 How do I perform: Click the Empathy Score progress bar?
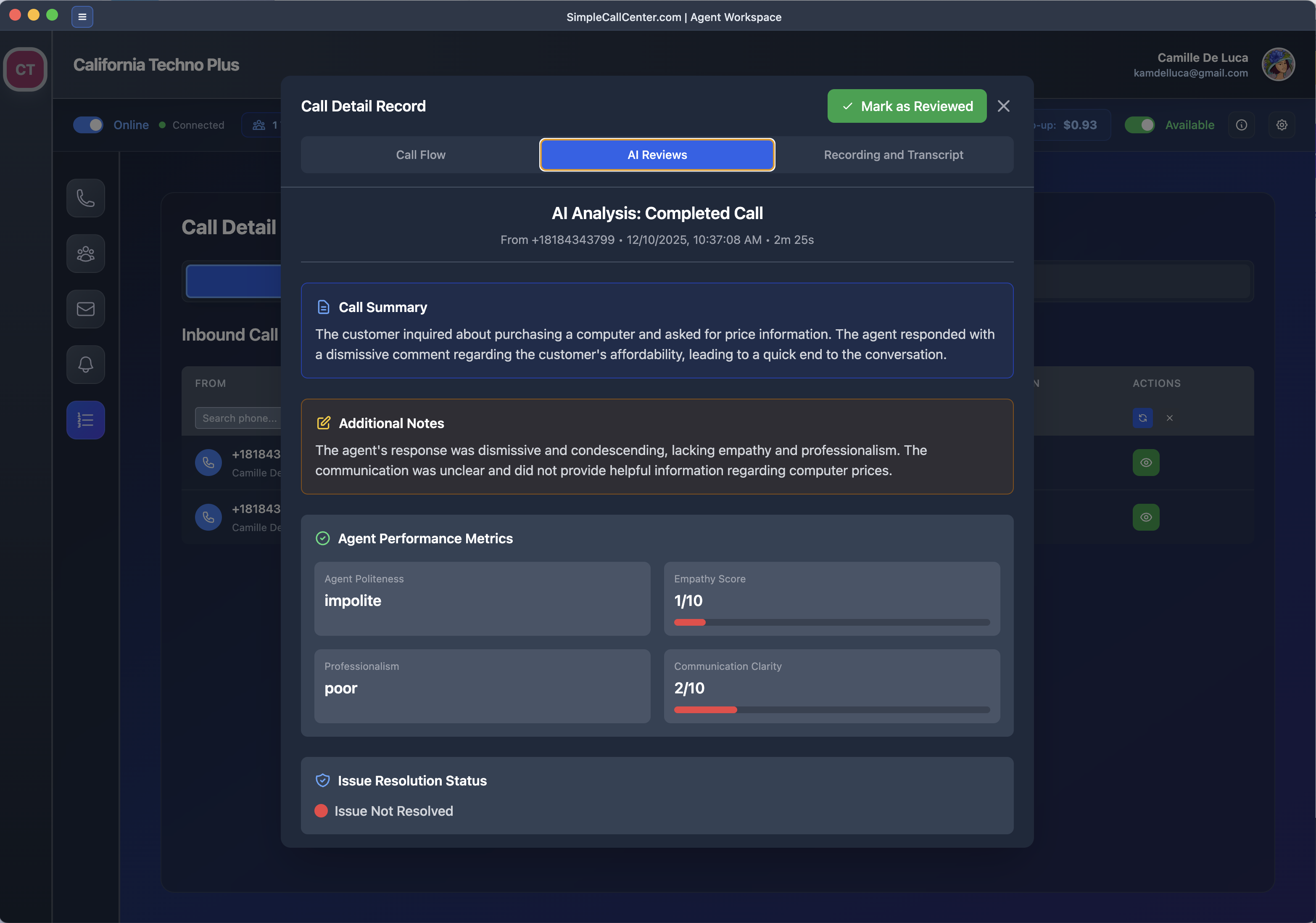pyautogui.click(x=832, y=623)
